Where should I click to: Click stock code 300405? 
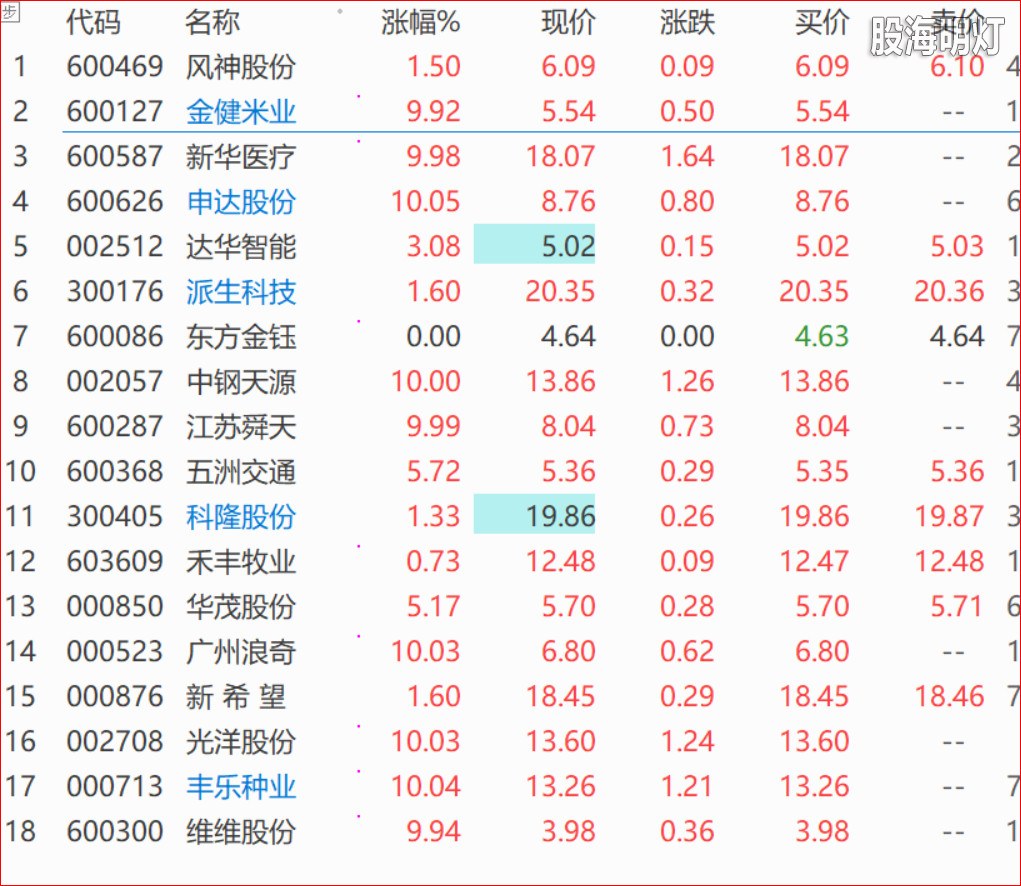[115, 516]
